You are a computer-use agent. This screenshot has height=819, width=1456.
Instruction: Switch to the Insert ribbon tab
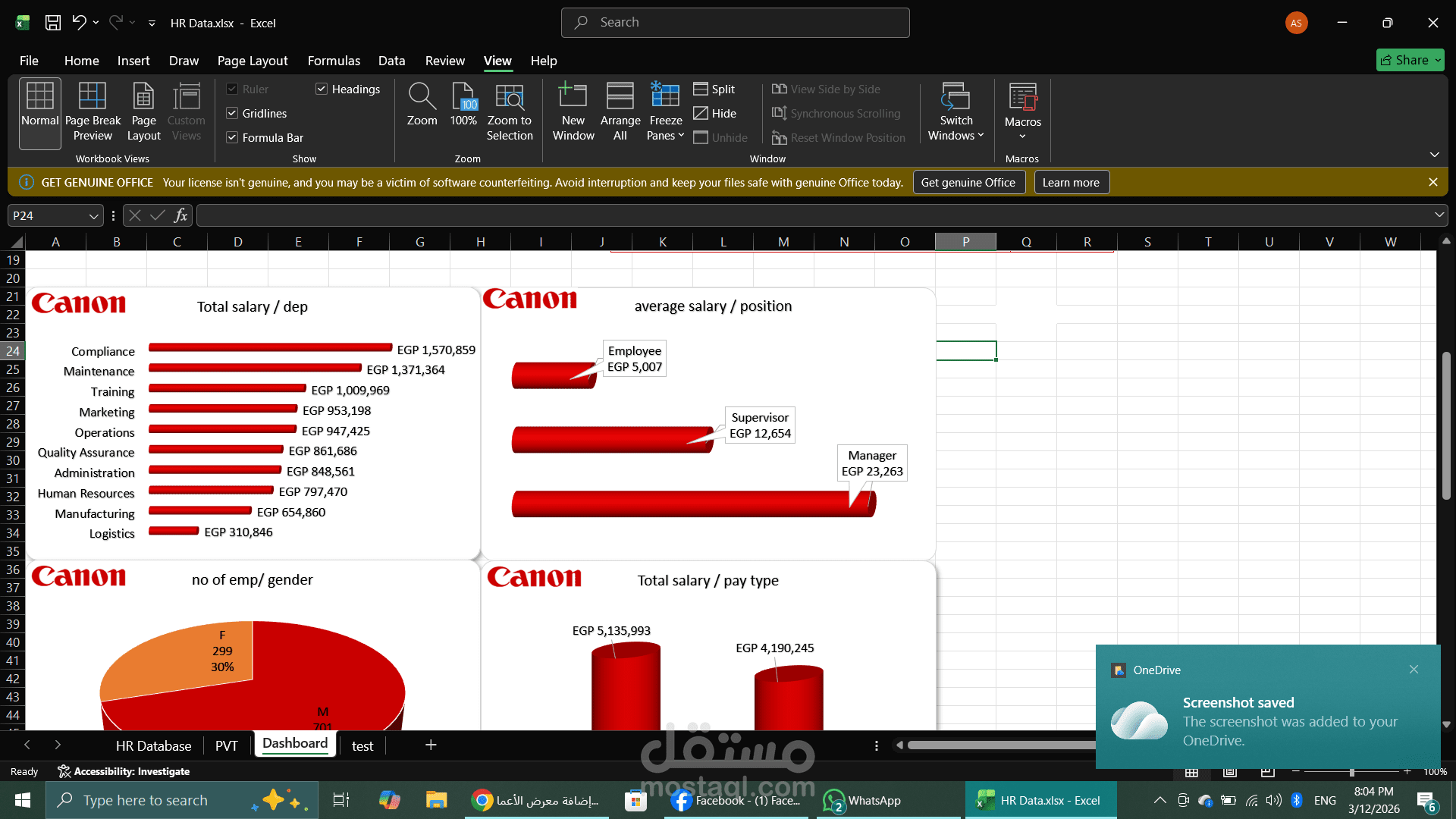[133, 61]
